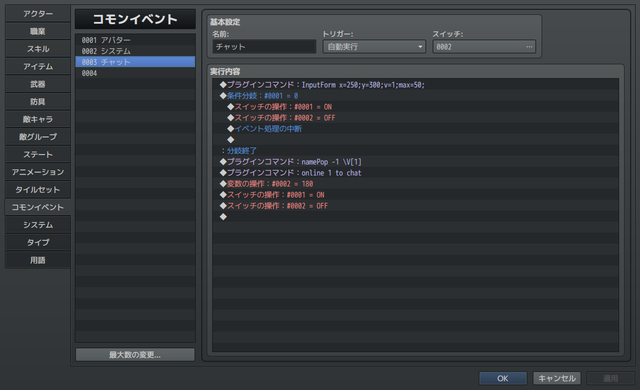Click the 最大数の変更 button
This screenshot has width=640, height=390.
click(135, 355)
